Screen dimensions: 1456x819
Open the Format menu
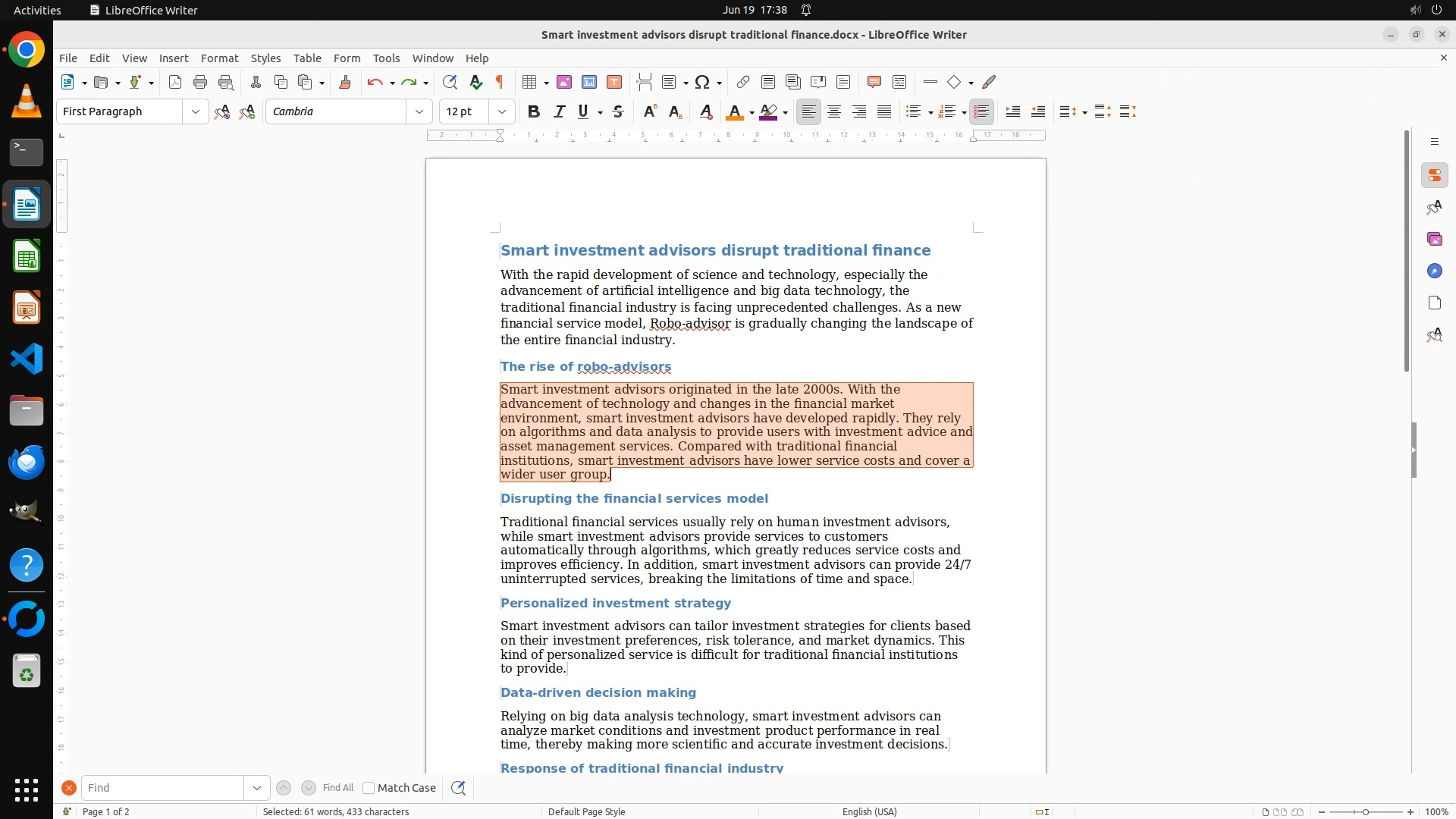click(219, 58)
